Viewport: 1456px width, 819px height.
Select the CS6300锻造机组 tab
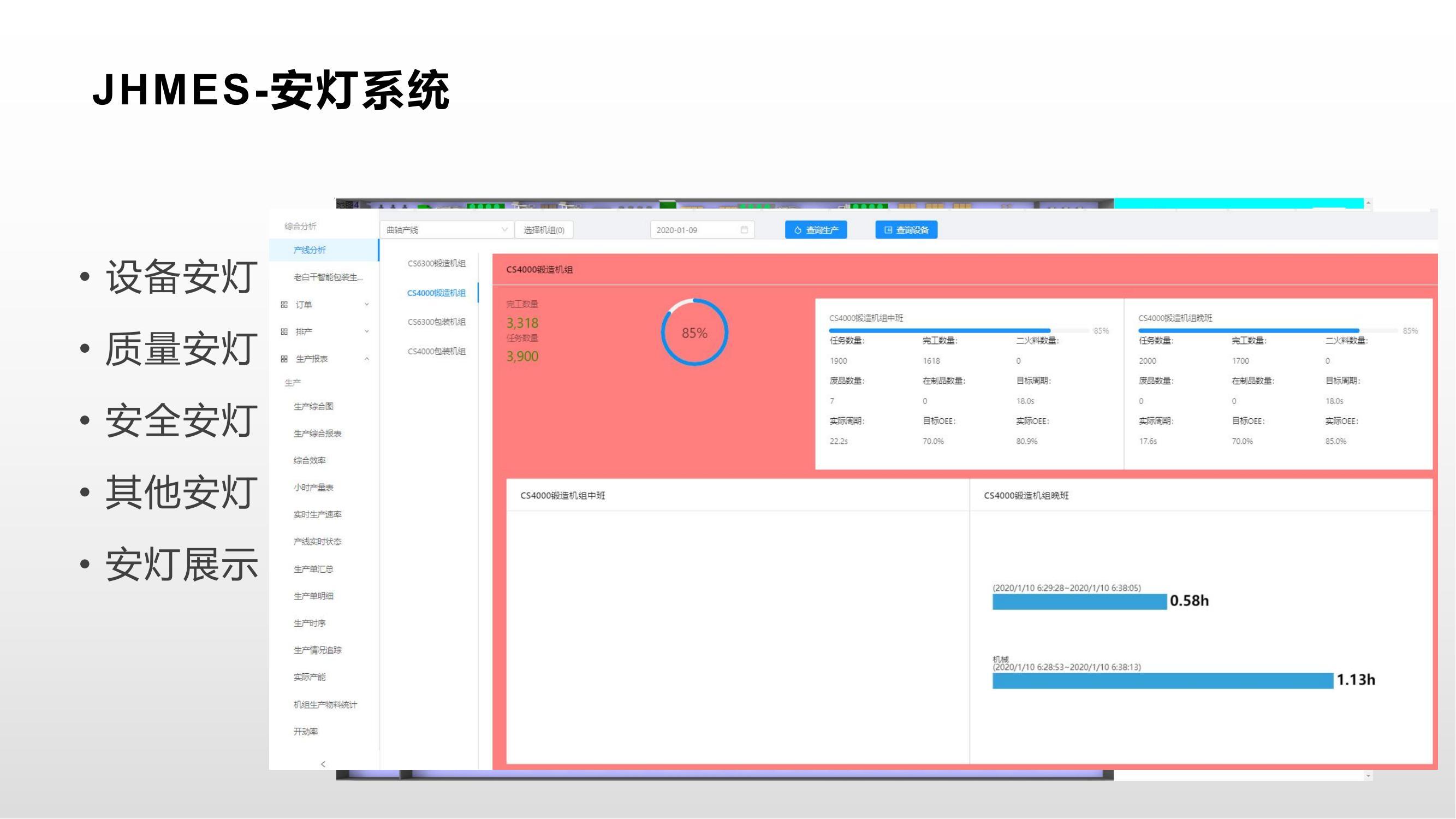coord(436,263)
